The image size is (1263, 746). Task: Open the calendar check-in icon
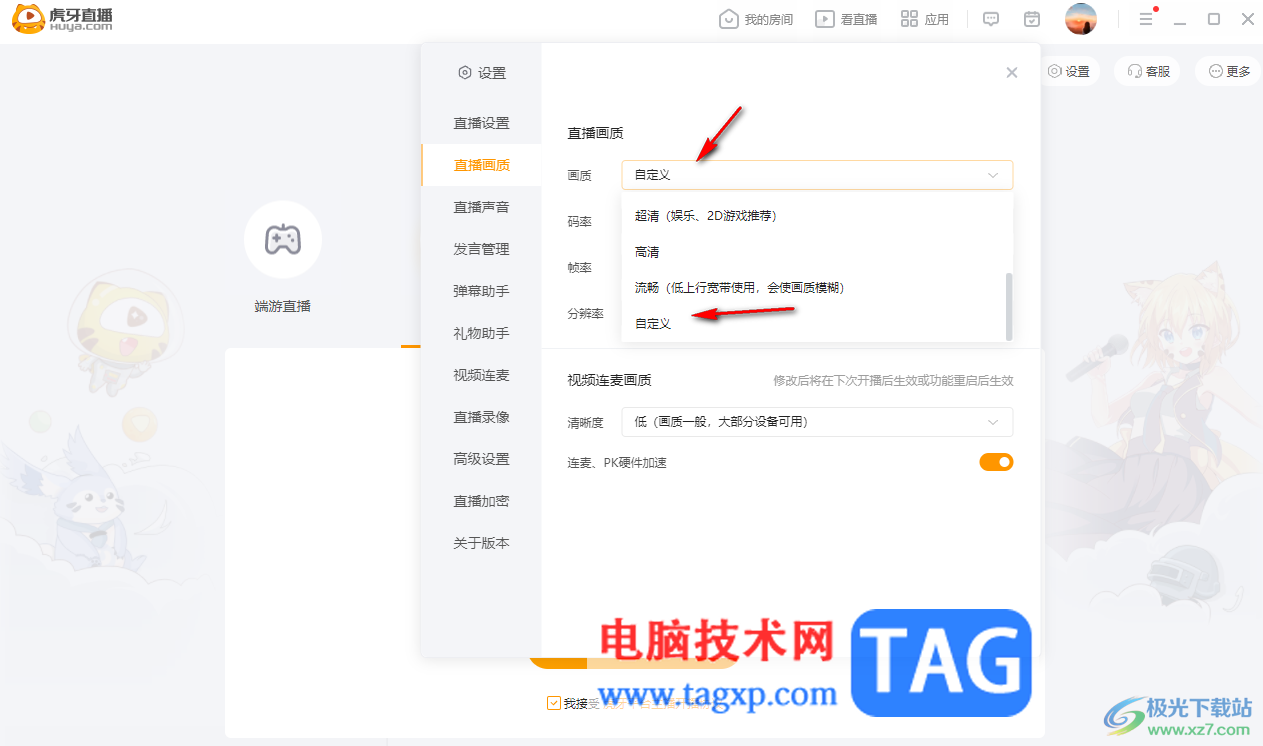(x=1032, y=19)
